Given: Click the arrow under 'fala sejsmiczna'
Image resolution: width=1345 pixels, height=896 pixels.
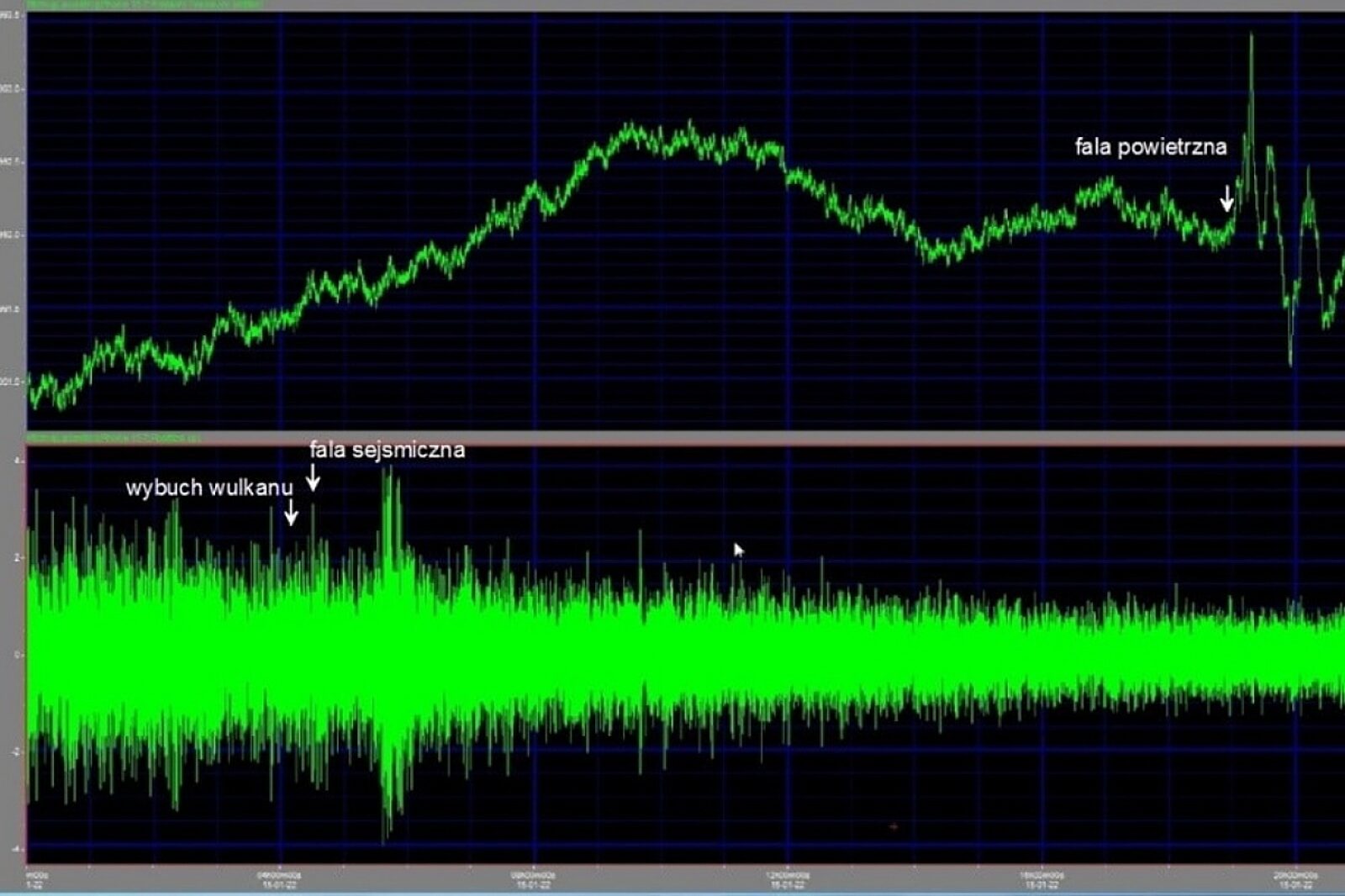Looking at the screenshot, I should [313, 477].
